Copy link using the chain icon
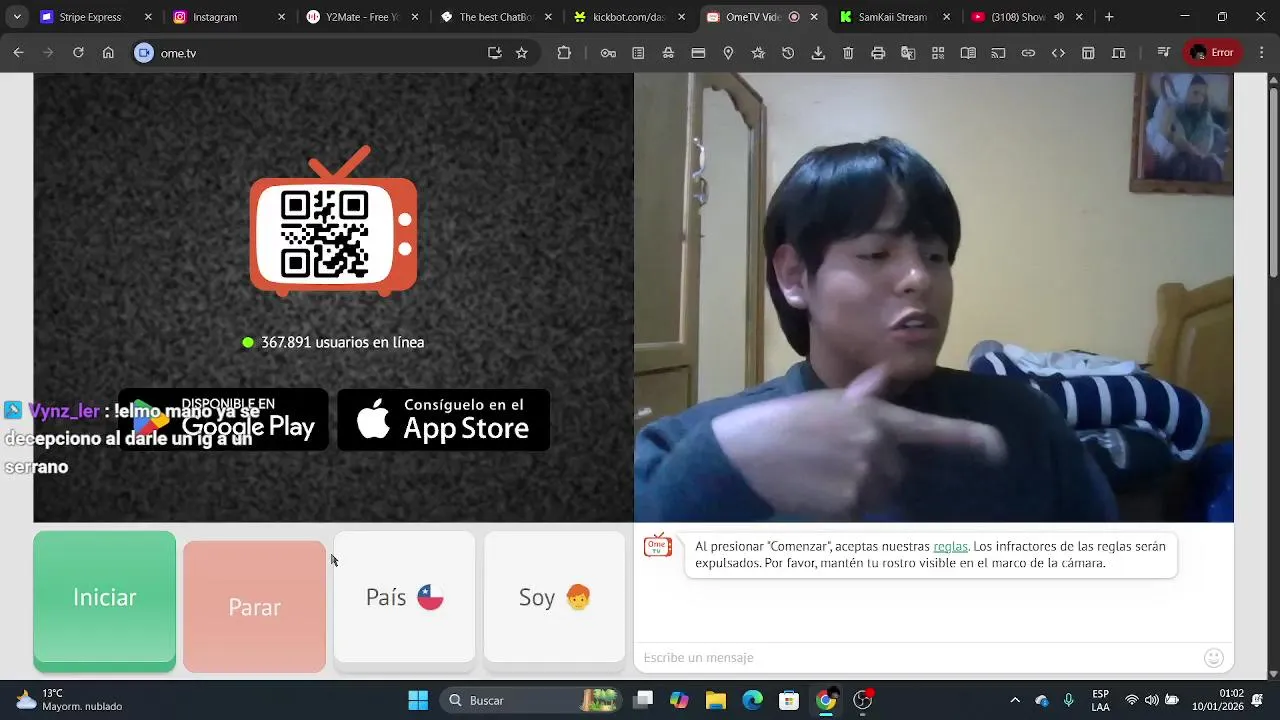This screenshot has width=1280, height=720. pos(1028,53)
